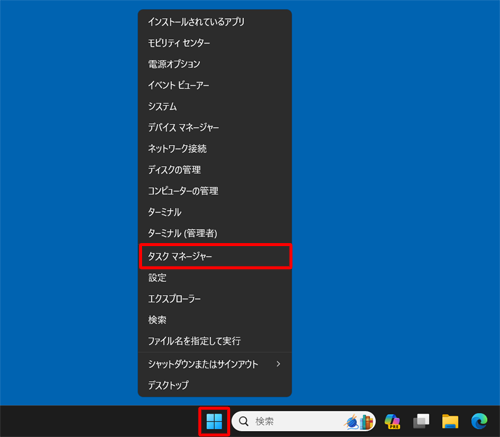Open デバイス マネージャー

click(x=215, y=127)
